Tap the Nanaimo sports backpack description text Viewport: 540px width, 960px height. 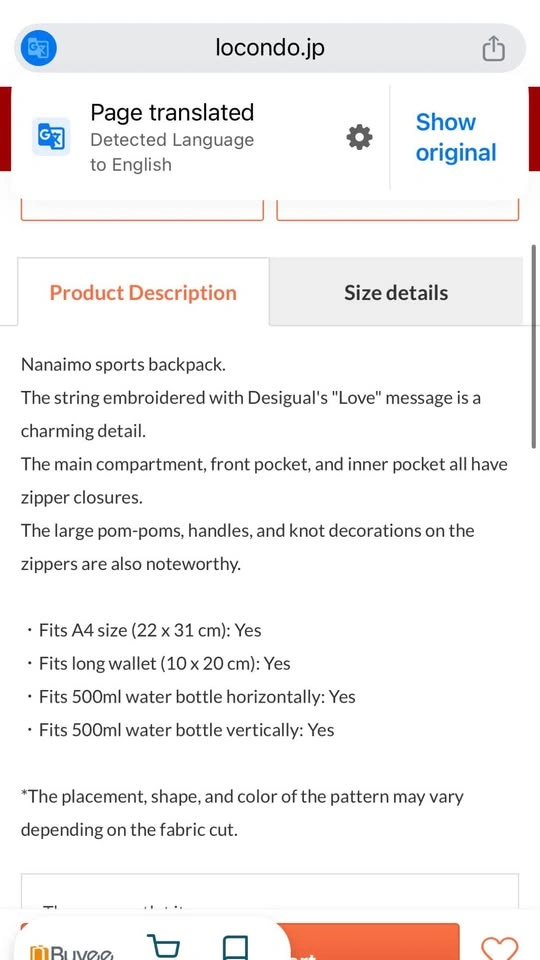point(124,364)
